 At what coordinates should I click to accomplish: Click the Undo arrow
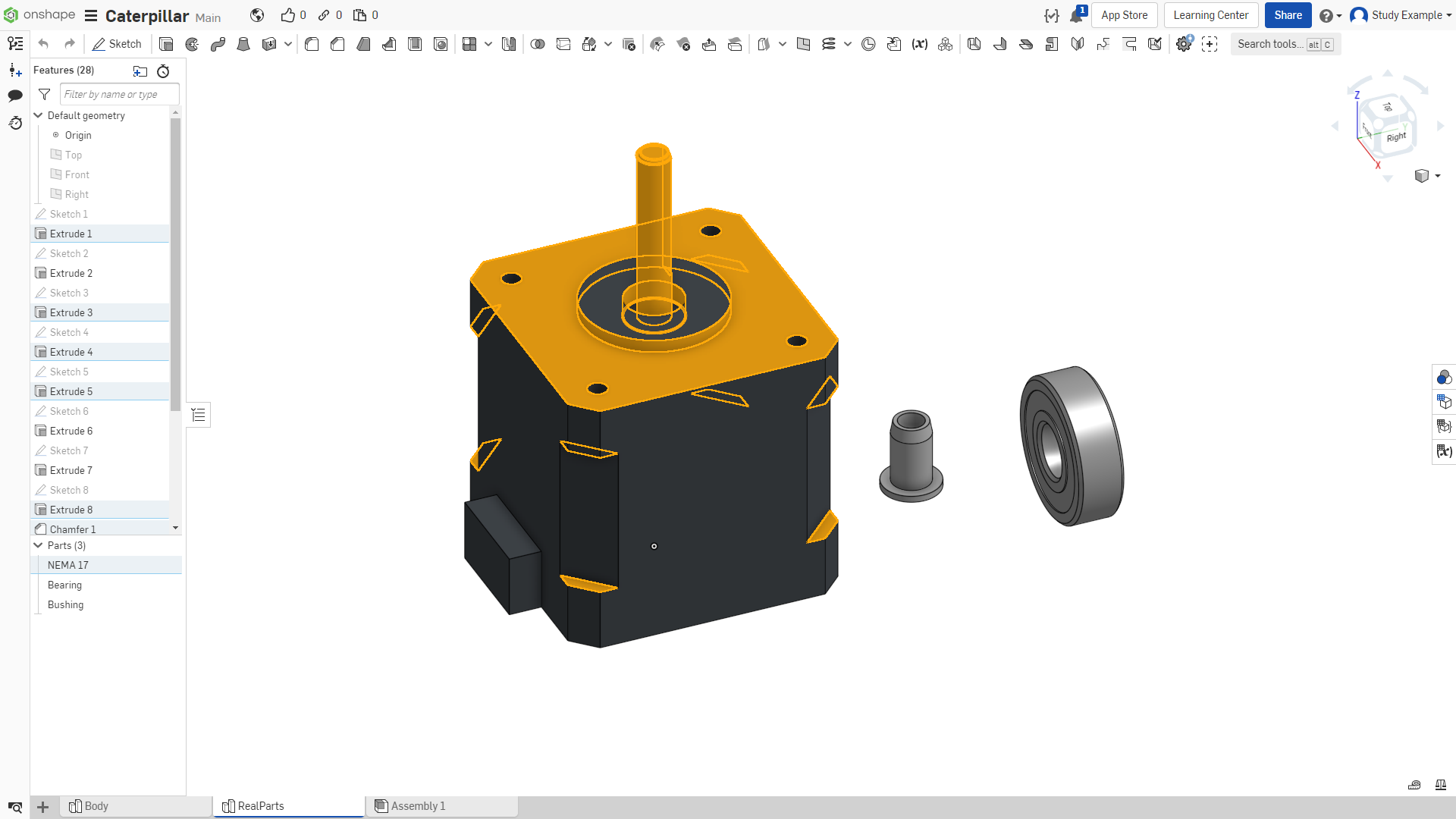(43, 44)
